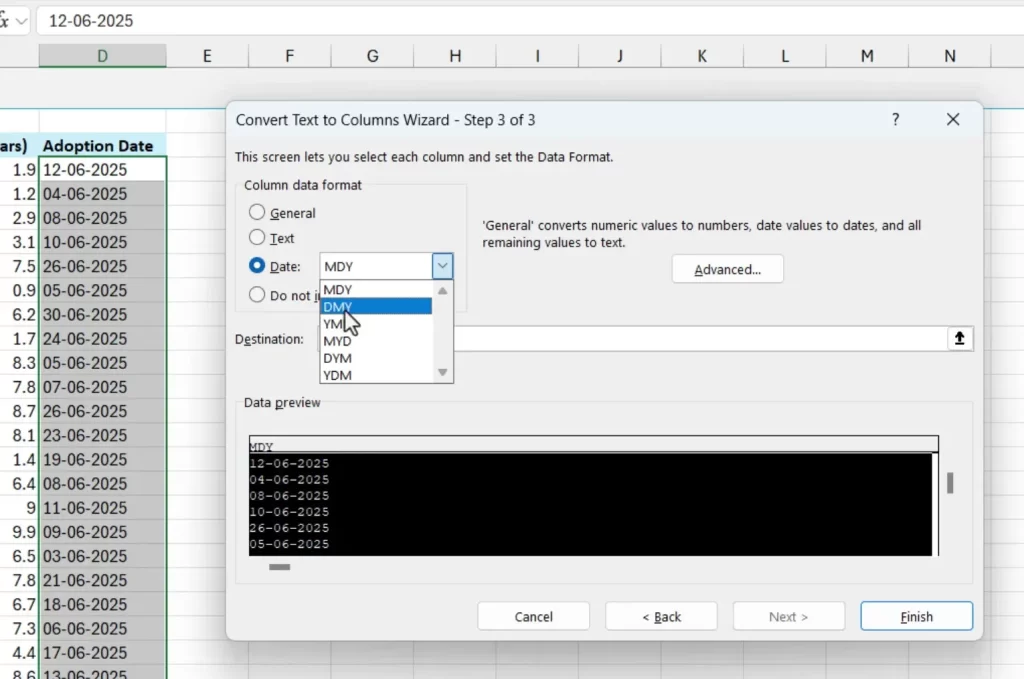Viewport: 1024px width, 679px height.
Task: Click cell containing 03-06-2025
Action: [103, 556]
